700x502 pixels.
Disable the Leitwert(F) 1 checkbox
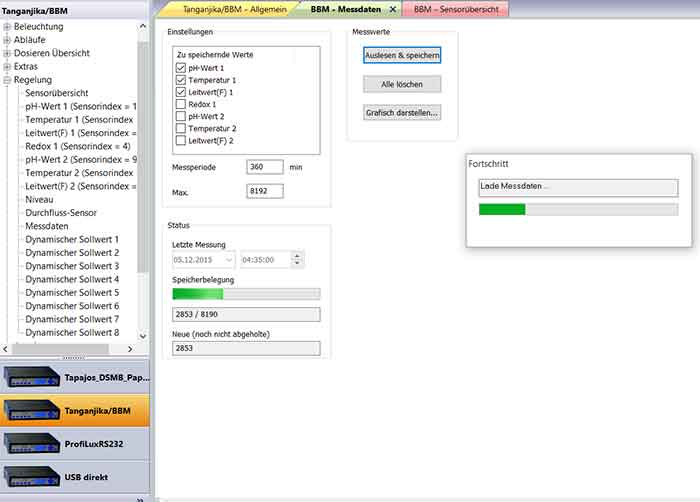180,92
